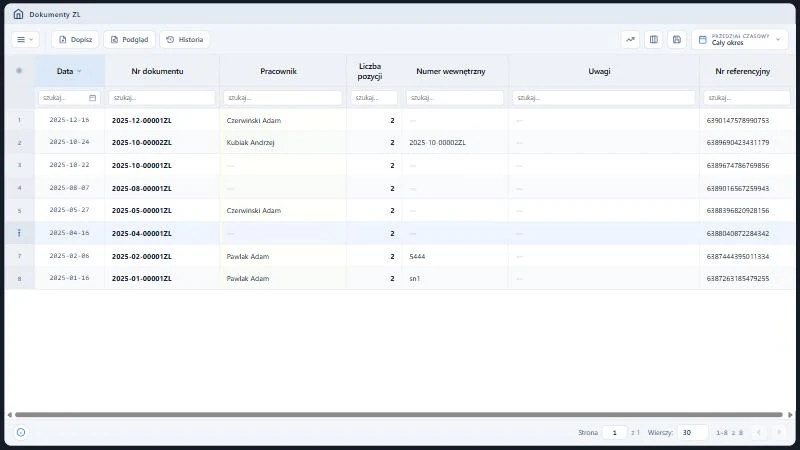800x450 pixels.
Task: Open the hamburger menu dropdown
Action: [25, 39]
